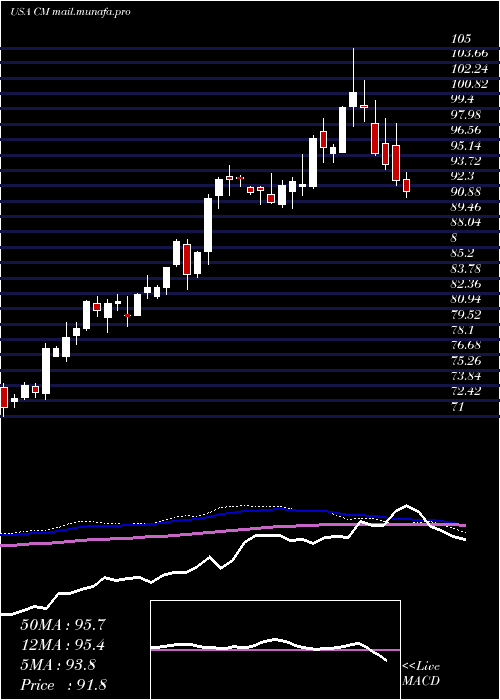Click the '5MA : 93.8' readout

tap(58, 665)
